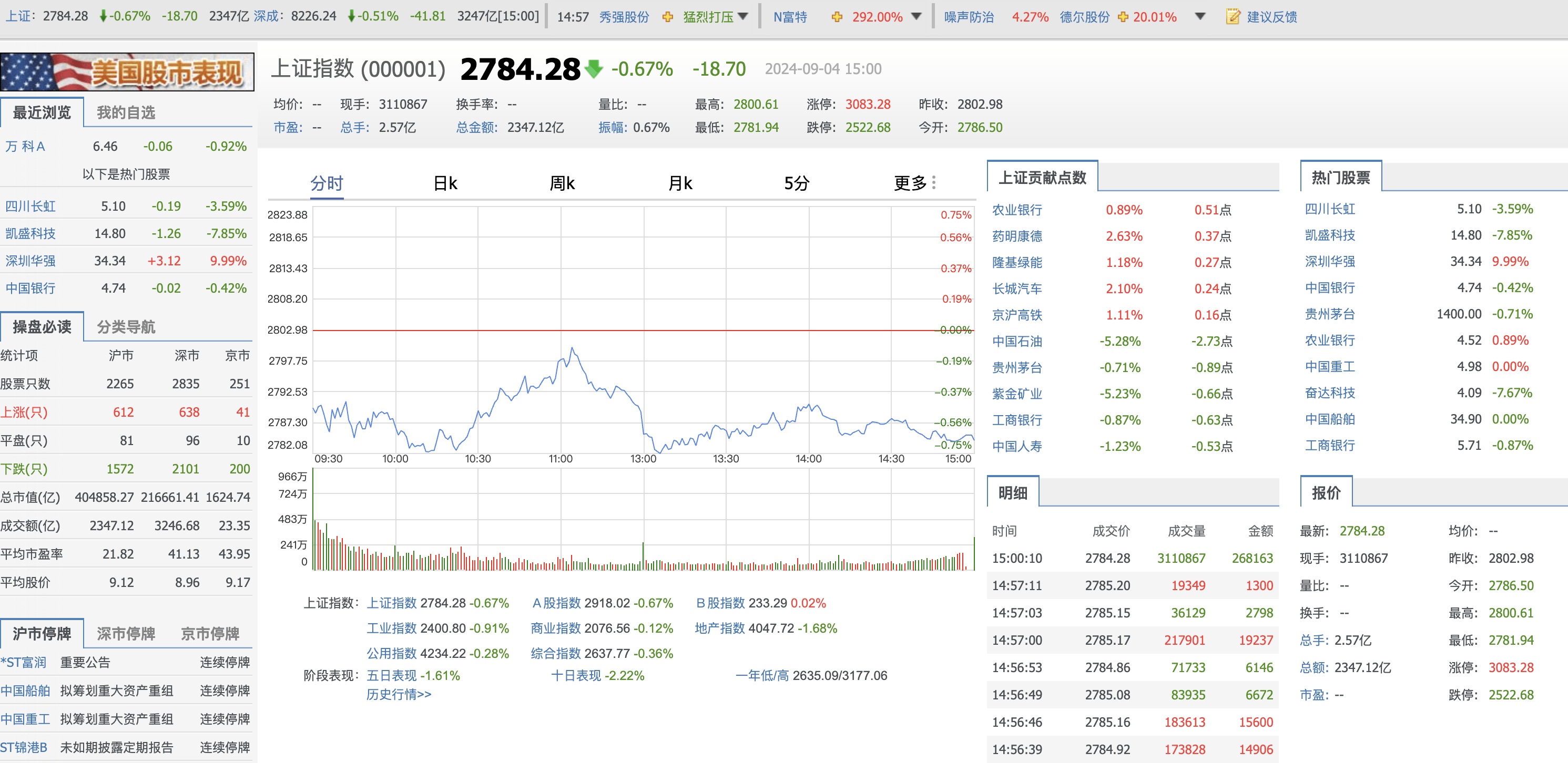
Task: Open the 热门股票 panel tab
Action: (x=1341, y=177)
